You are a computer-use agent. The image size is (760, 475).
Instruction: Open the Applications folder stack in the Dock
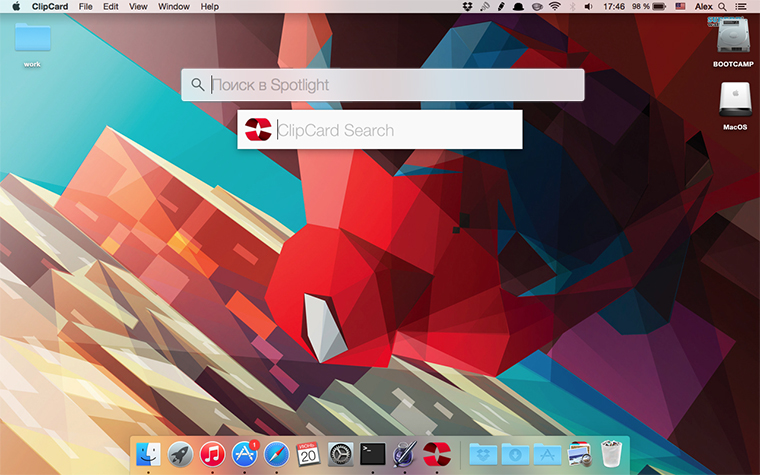click(547, 454)
